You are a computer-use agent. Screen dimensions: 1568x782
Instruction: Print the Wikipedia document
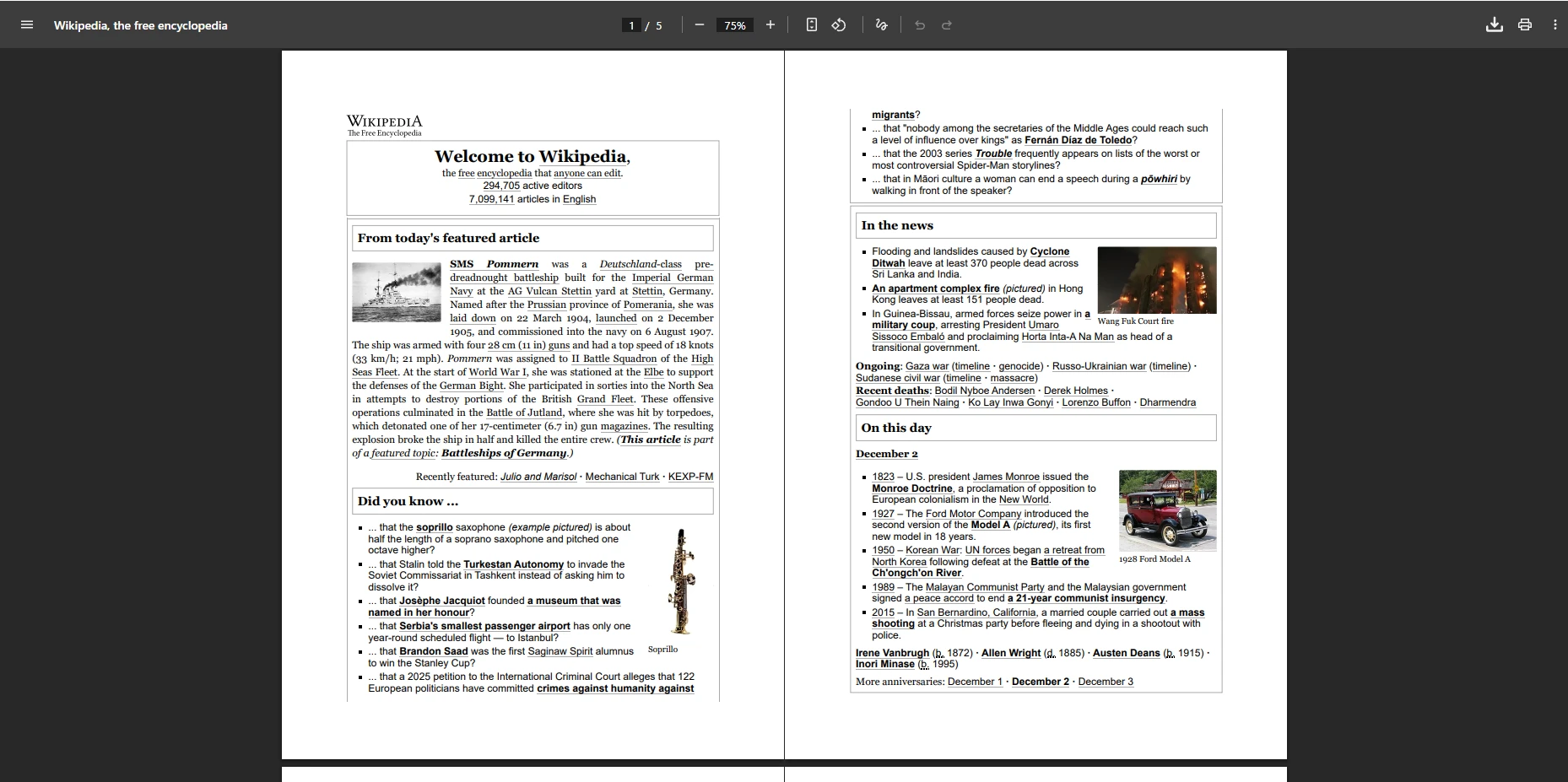click(1525, 25)
